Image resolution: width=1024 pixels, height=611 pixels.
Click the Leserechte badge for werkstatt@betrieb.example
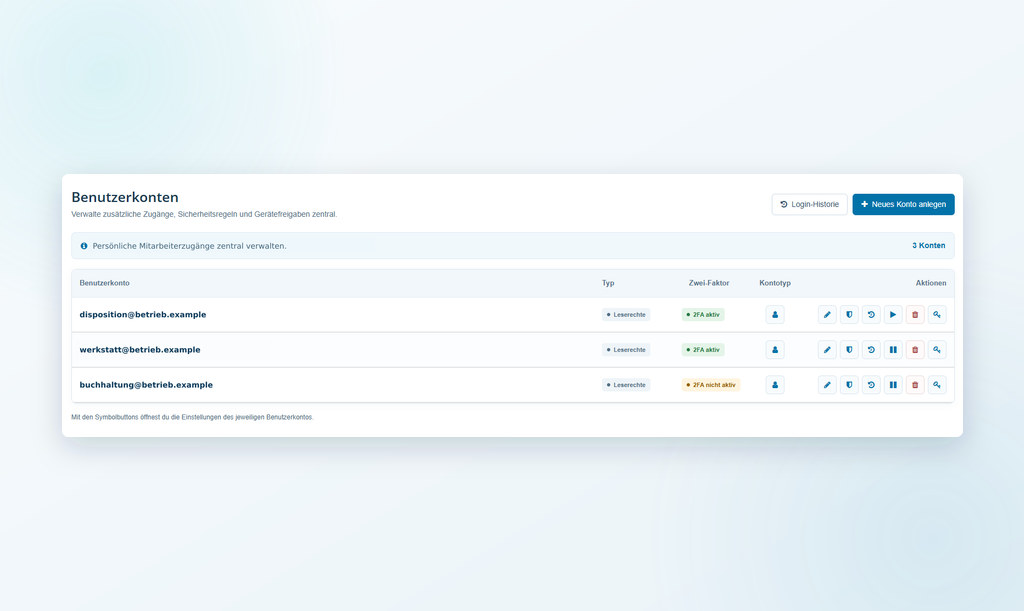coord(626,350)
